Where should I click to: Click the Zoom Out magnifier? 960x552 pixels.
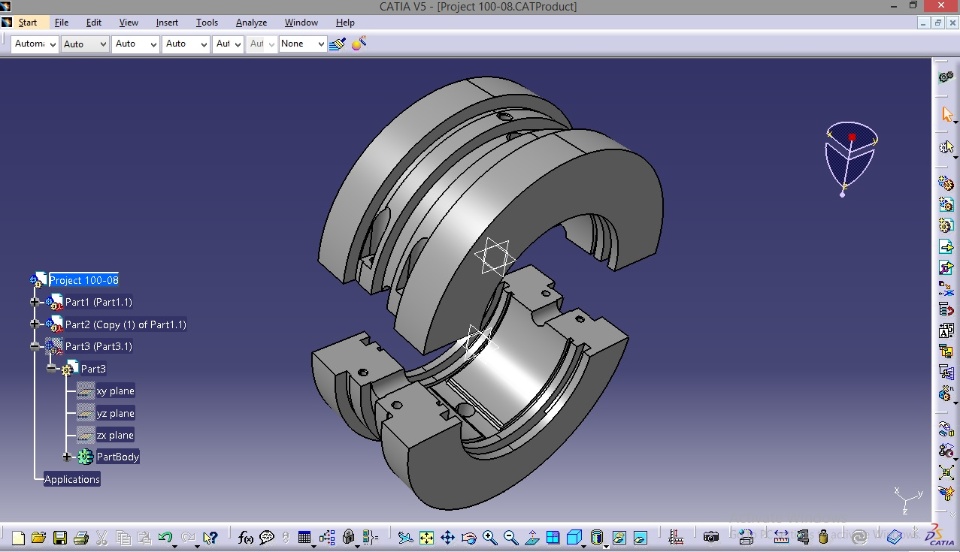511,538
